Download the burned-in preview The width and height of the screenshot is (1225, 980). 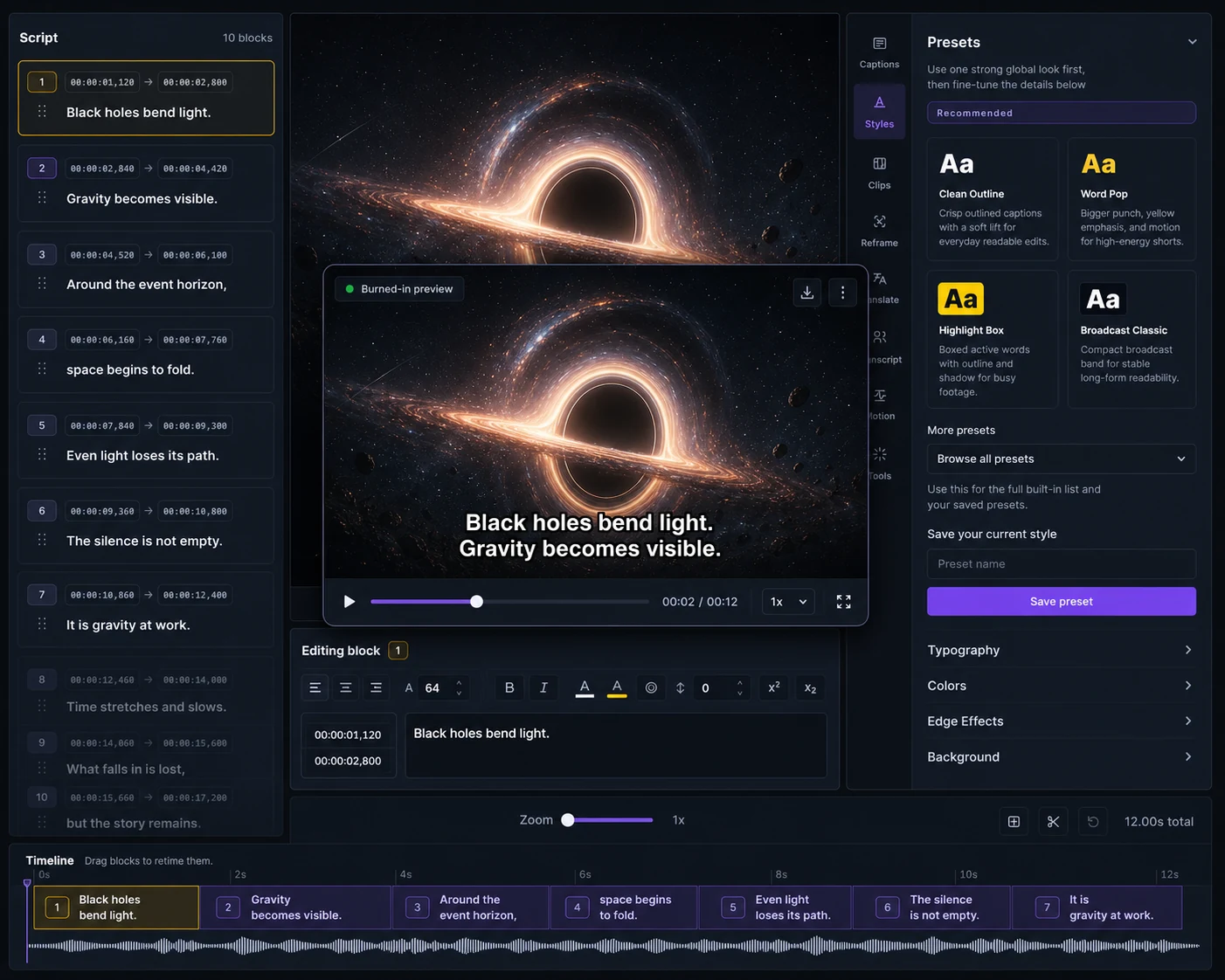pos(807,293)
